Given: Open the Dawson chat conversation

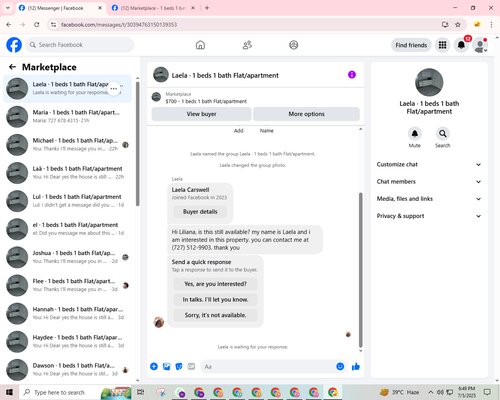Looking at the screenshot, I should click(x=68, y=370).
